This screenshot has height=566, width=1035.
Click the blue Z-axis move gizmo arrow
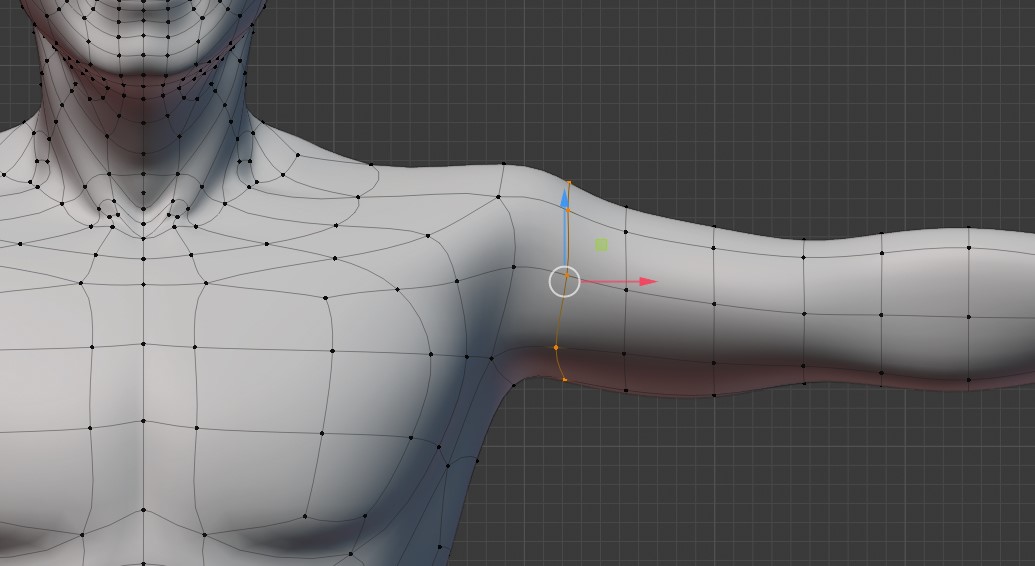565,228
